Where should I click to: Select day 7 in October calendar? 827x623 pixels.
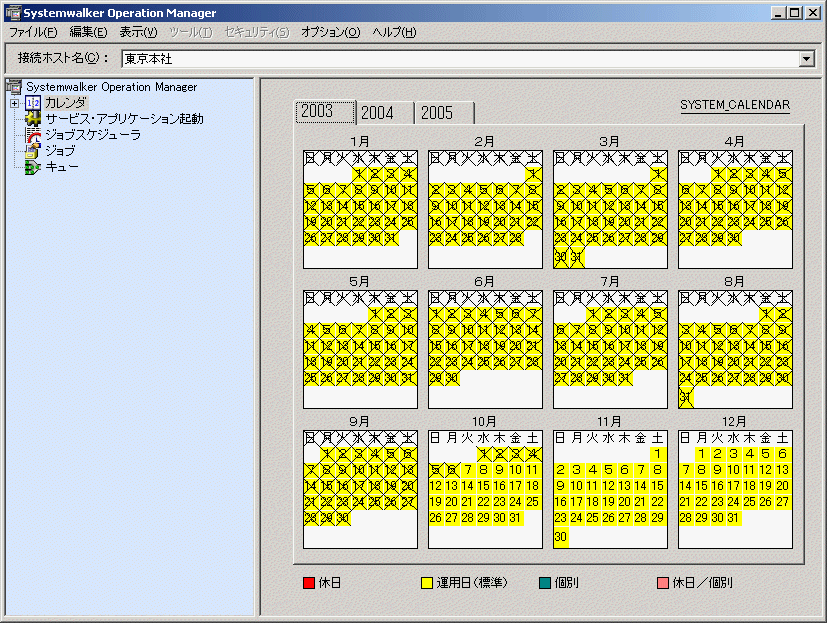click(x=468, y=470)
